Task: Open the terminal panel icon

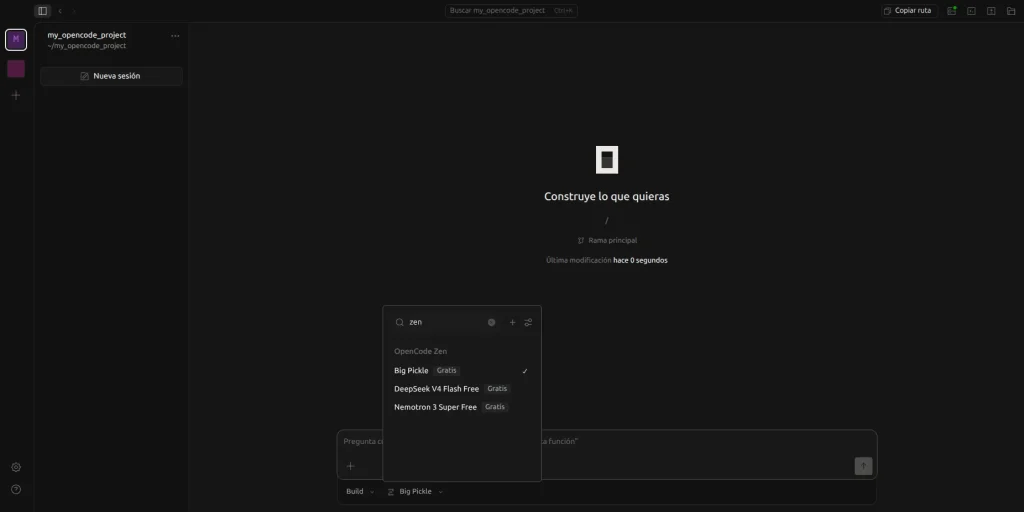Action: tap(971, 10)
